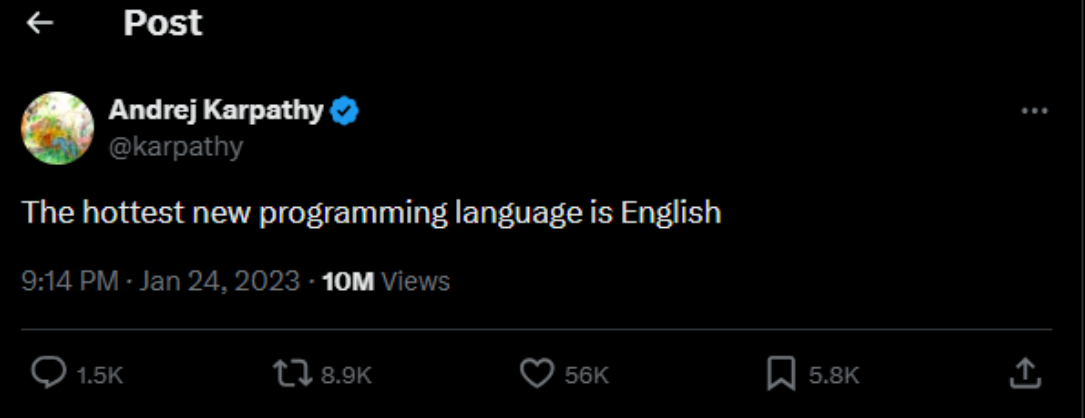
Task: Click the Andrej Karpathy display name
Action: 216,111
